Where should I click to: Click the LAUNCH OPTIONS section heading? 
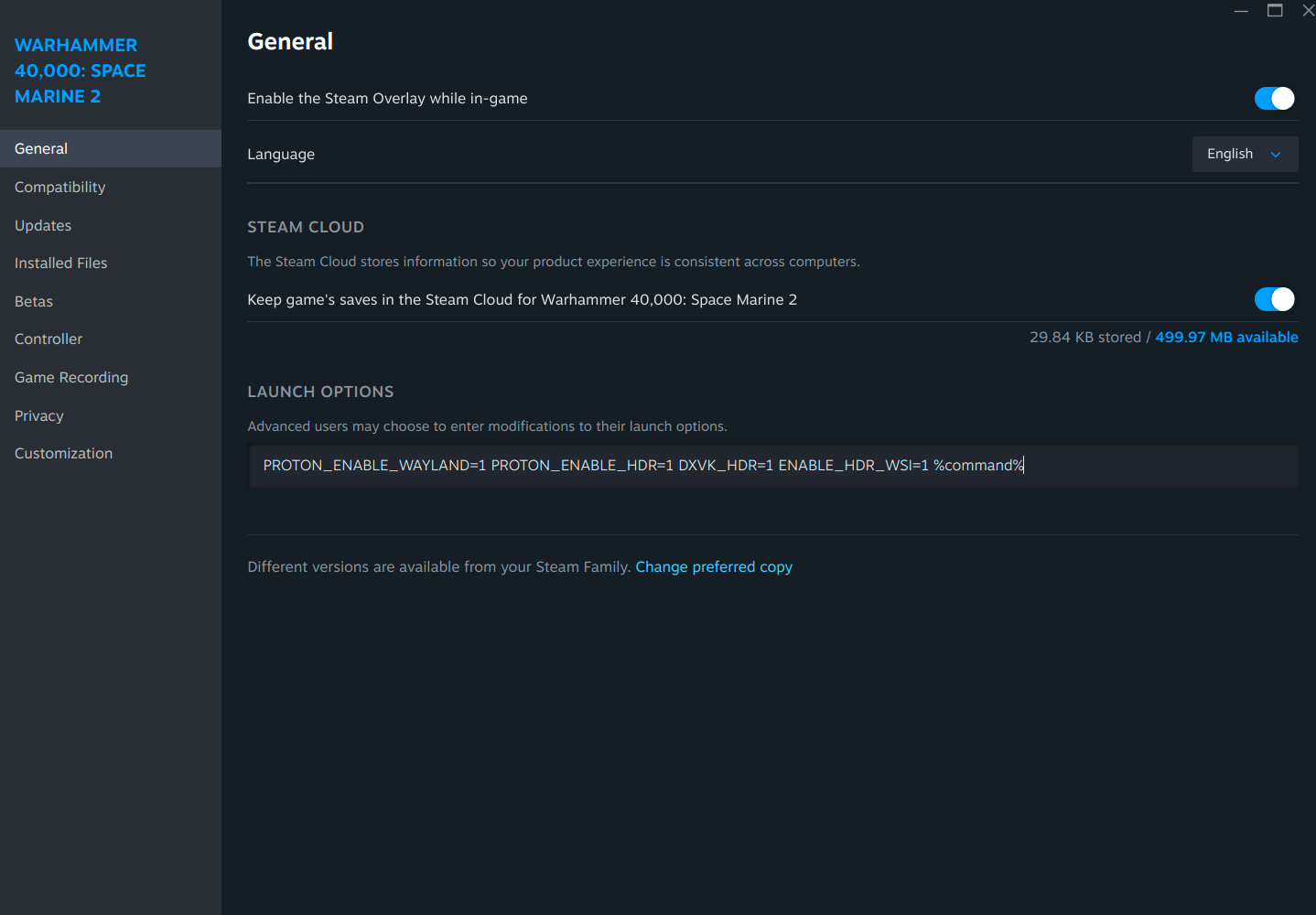click(320, 392)
